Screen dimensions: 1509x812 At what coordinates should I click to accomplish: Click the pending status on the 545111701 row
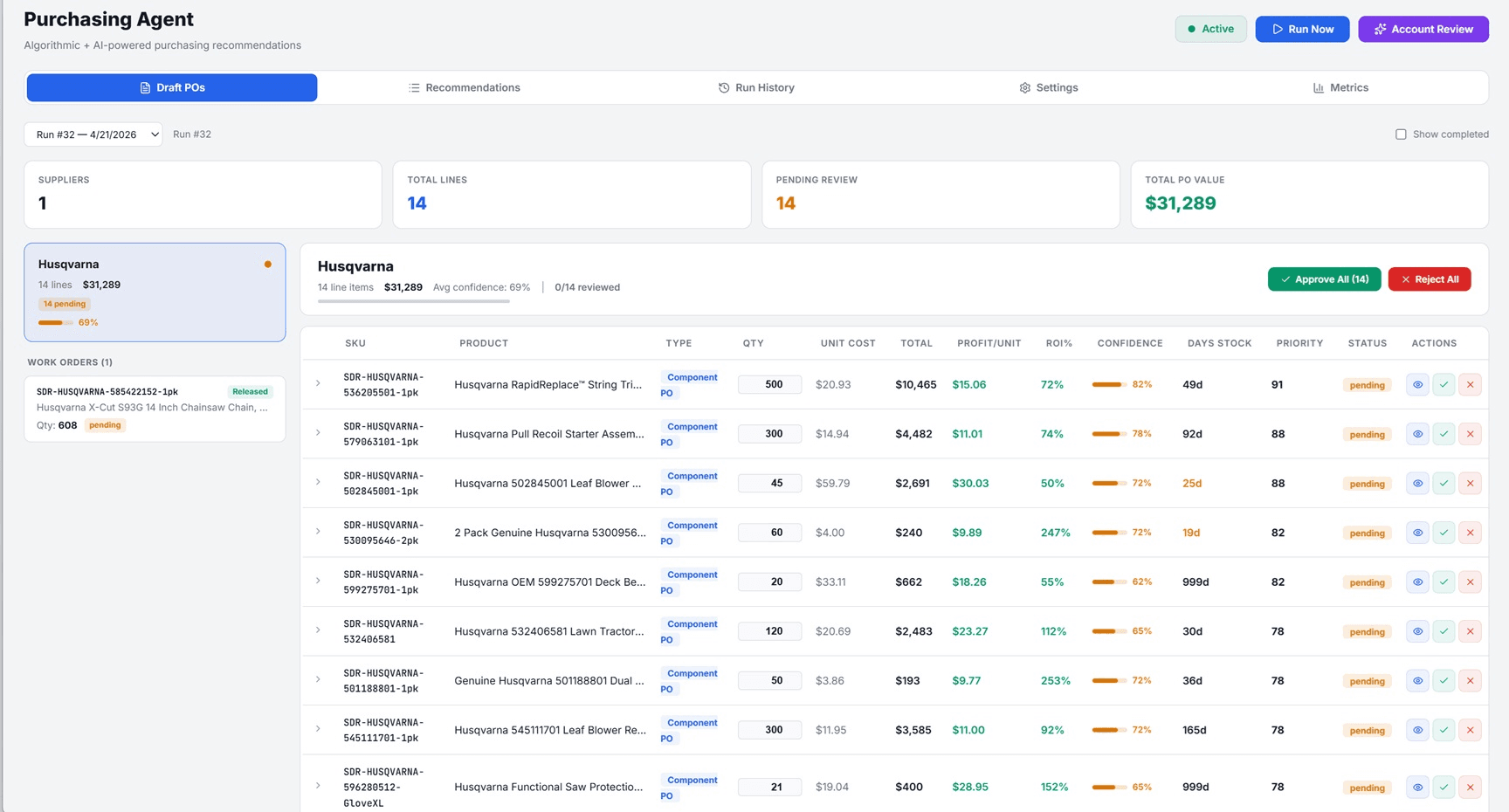point(1367,731)
